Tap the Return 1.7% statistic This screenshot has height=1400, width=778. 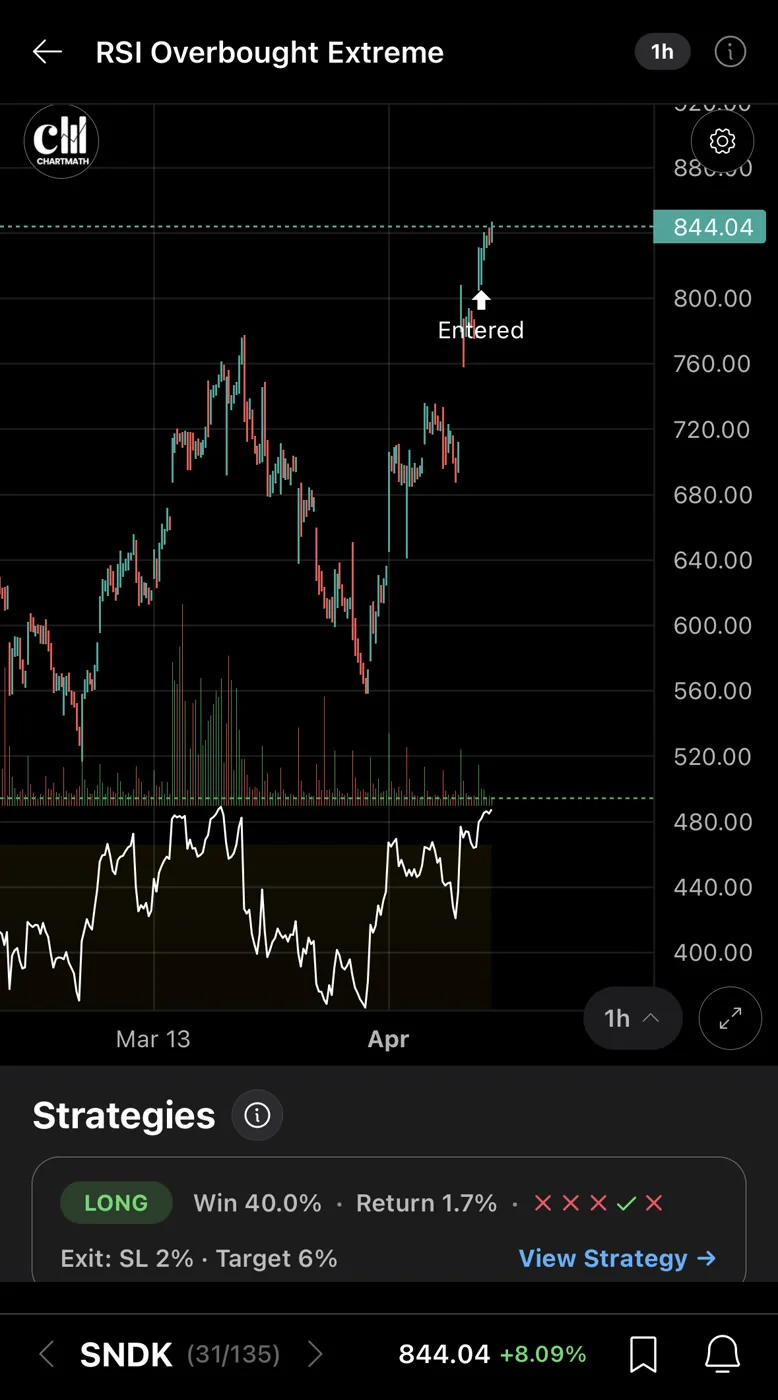(426, 1203)
